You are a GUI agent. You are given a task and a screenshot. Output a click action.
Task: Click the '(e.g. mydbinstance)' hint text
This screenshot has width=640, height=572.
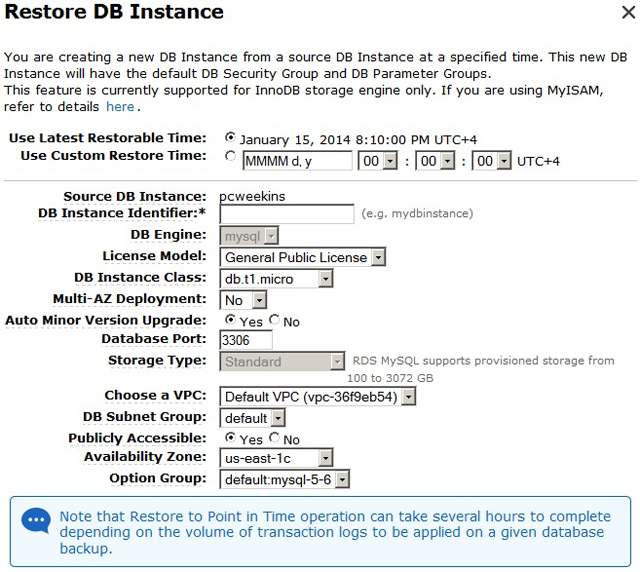tap(417, 213)
